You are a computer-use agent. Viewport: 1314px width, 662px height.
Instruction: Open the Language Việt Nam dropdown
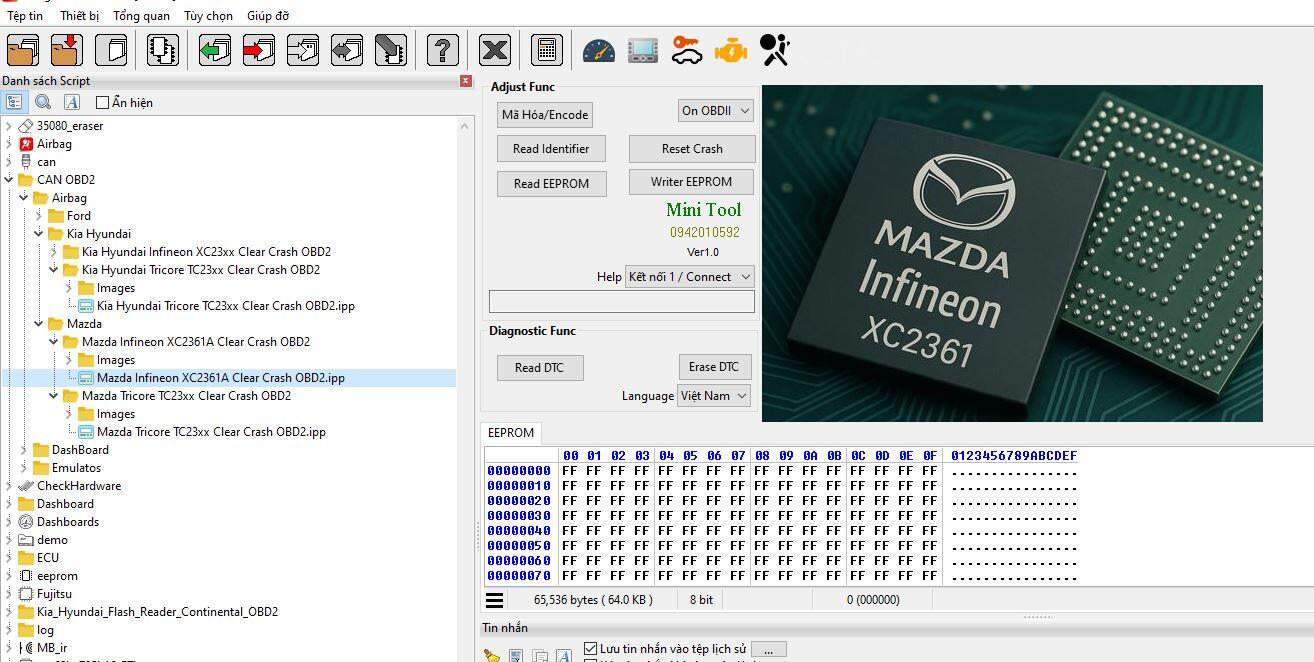click(x=714, y=396)
